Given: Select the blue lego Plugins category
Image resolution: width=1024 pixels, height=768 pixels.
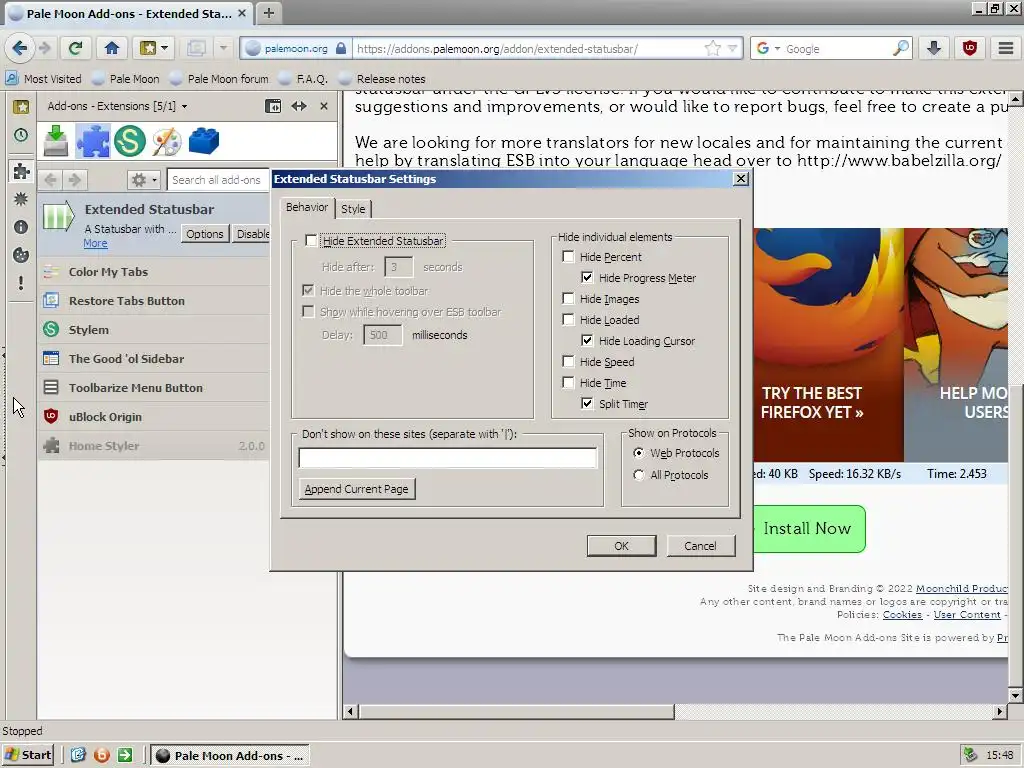Looking at the screenshot, I should [204, 140].
